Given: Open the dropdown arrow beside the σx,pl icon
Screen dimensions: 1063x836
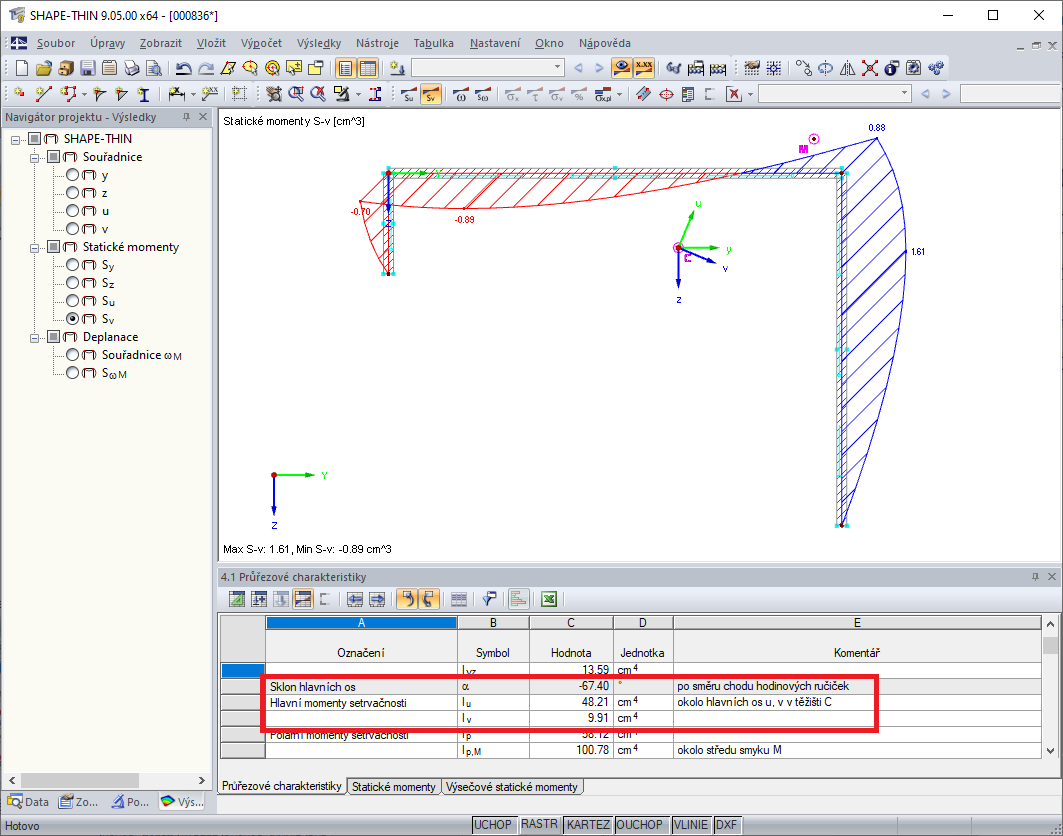Looking at the screenshot, I should point(619,95).
